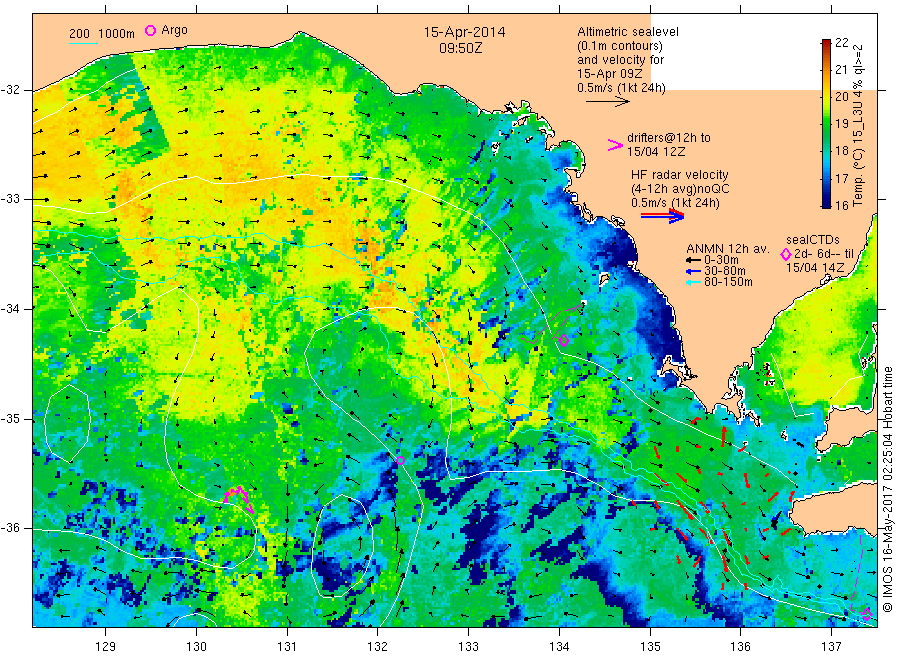Viewport: 900px width, 660px height.
Task: Click the temperature color bar
Action: (826, 123)
